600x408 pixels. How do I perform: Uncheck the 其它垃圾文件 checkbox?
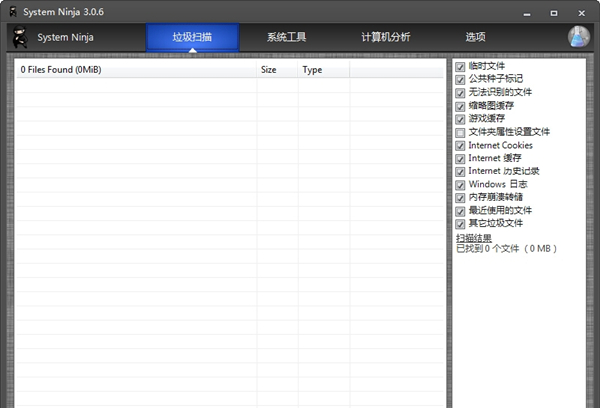click(x=460, y=223)
